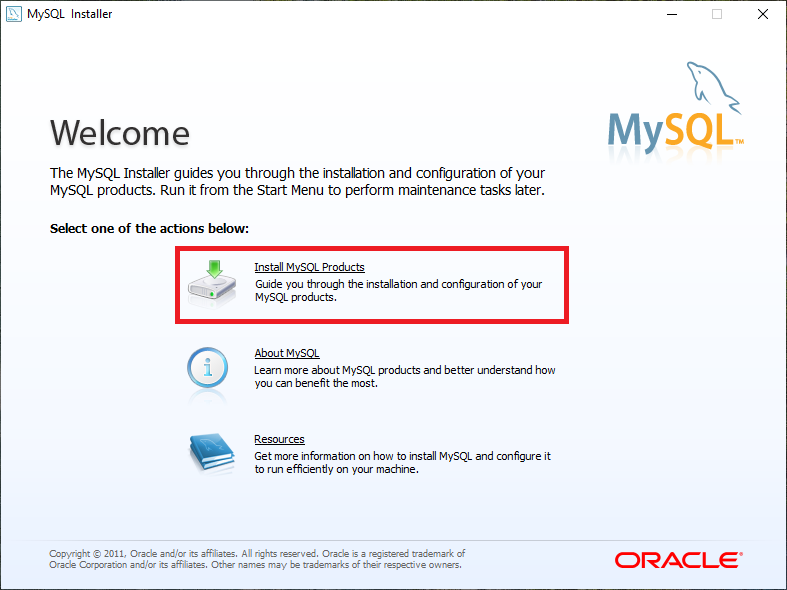Click the Oracle logo
This screenshot has width=787, height=590.
click(679, 560)
